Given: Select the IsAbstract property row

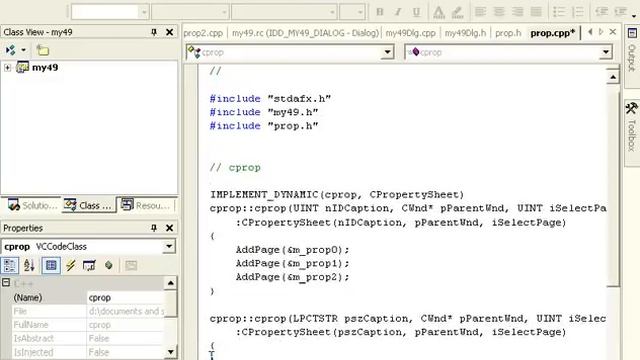Looking at the screenshot, I should [88, 338].
